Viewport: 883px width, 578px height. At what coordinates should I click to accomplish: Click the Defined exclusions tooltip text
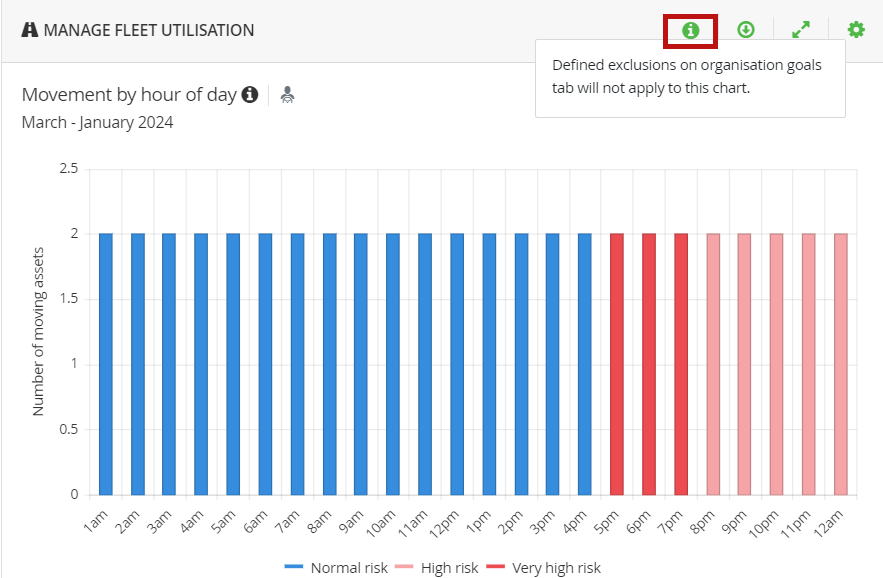point(686,77)
